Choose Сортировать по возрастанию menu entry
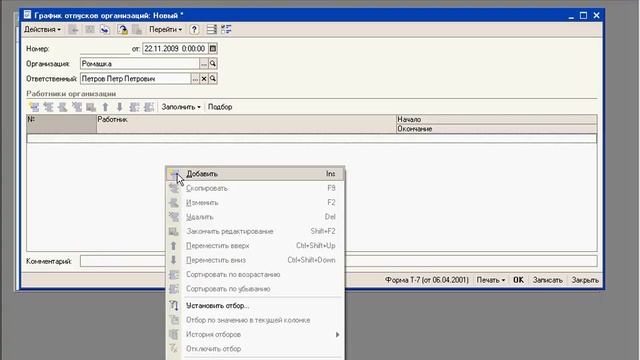The height and width of the screenshot is (360, 640). click(x=255, y=274)
